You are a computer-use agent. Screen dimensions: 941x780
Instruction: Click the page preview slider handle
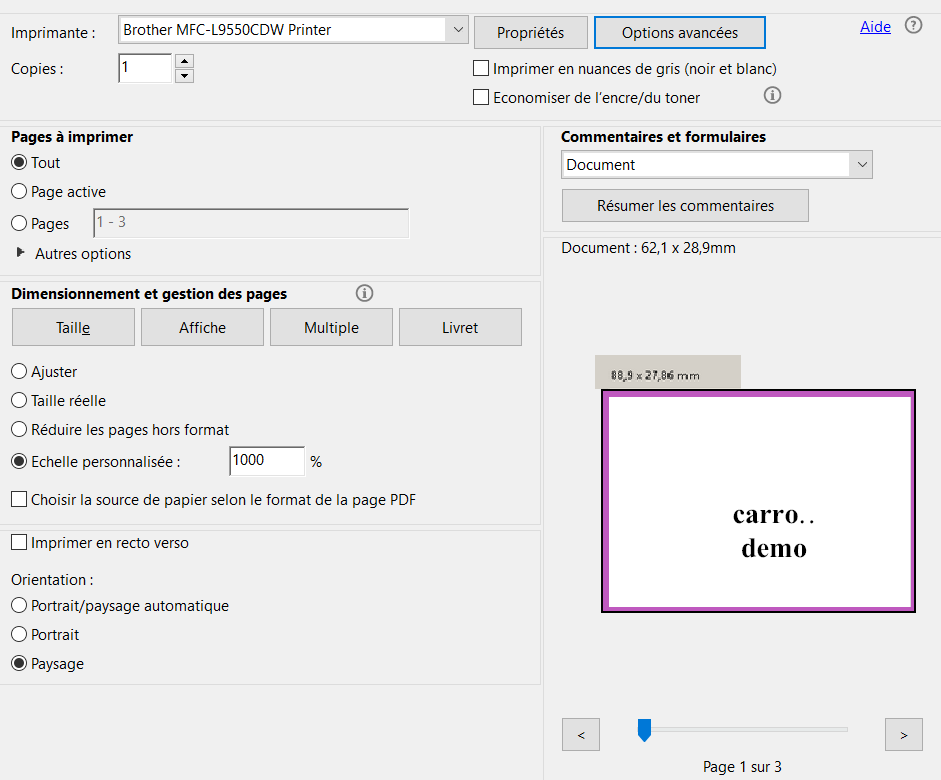click(x=644, y=730)
